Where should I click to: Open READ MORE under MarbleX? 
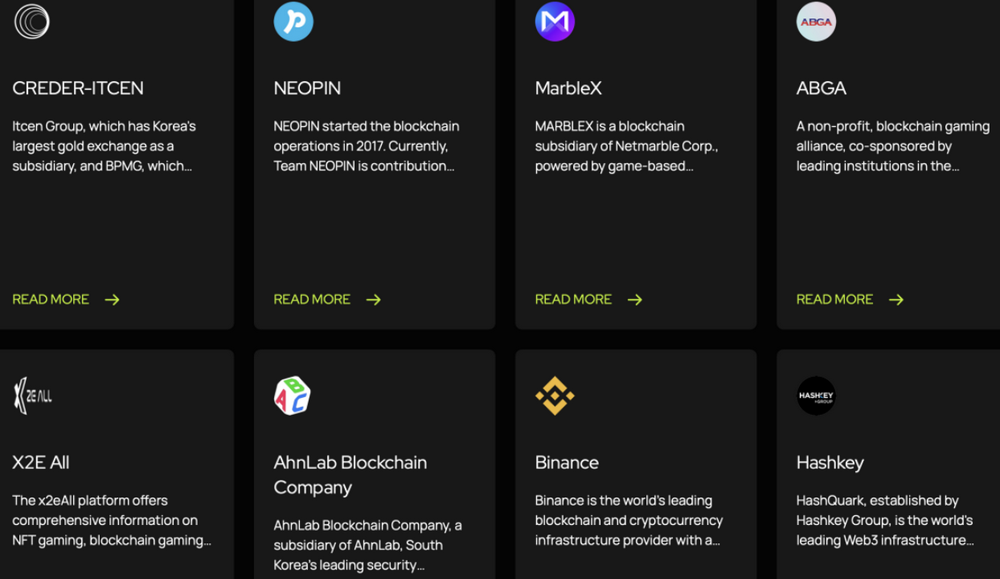click(573, 299)
